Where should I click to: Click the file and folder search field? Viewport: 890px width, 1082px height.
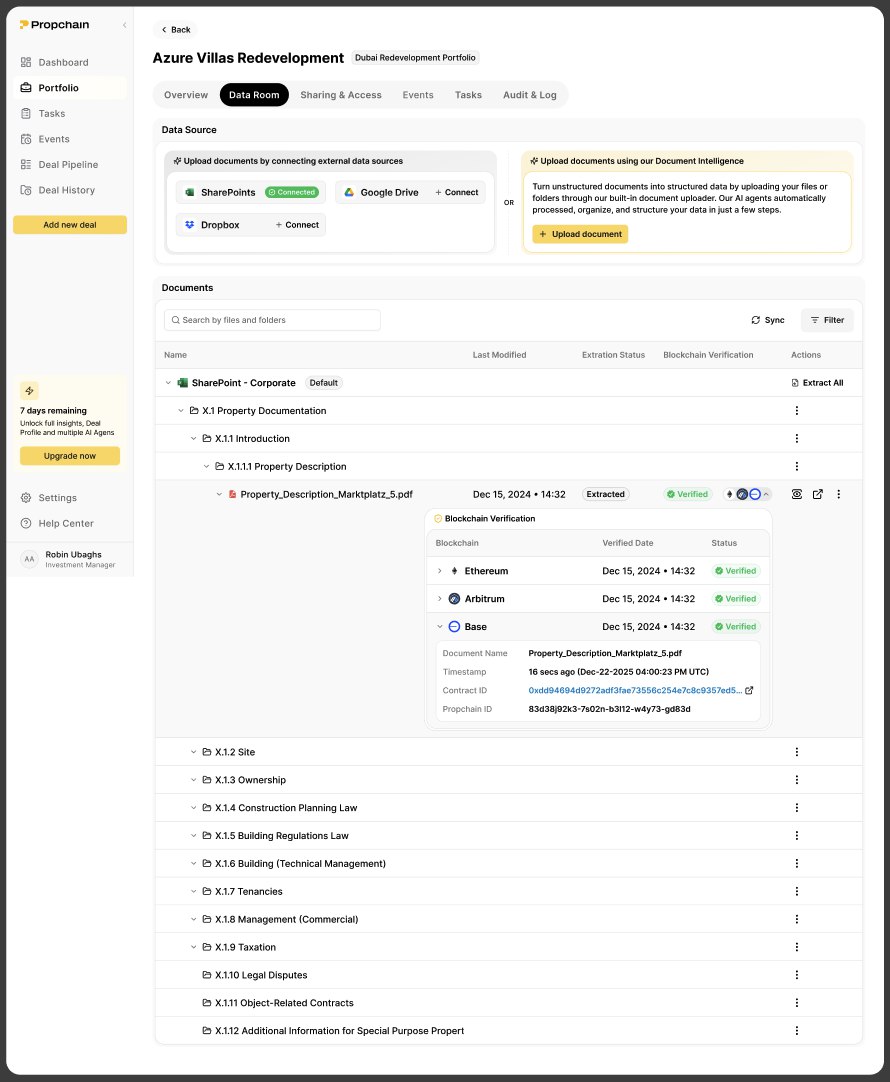point(272,320)
